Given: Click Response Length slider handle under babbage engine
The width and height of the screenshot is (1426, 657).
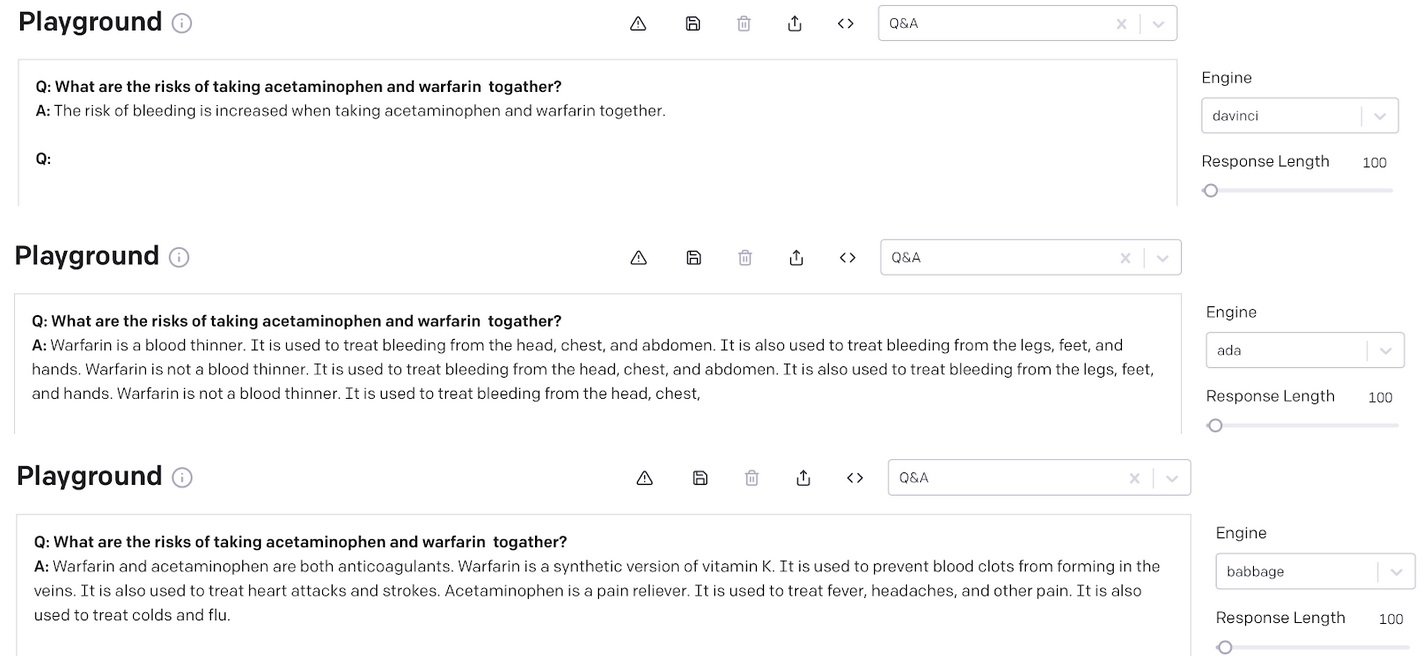Looking at the screenshot, I should click(1225, 647).
